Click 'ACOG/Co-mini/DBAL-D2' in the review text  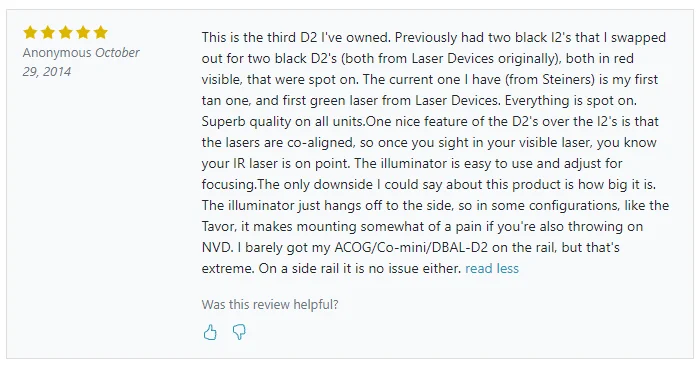pos(411,247)
